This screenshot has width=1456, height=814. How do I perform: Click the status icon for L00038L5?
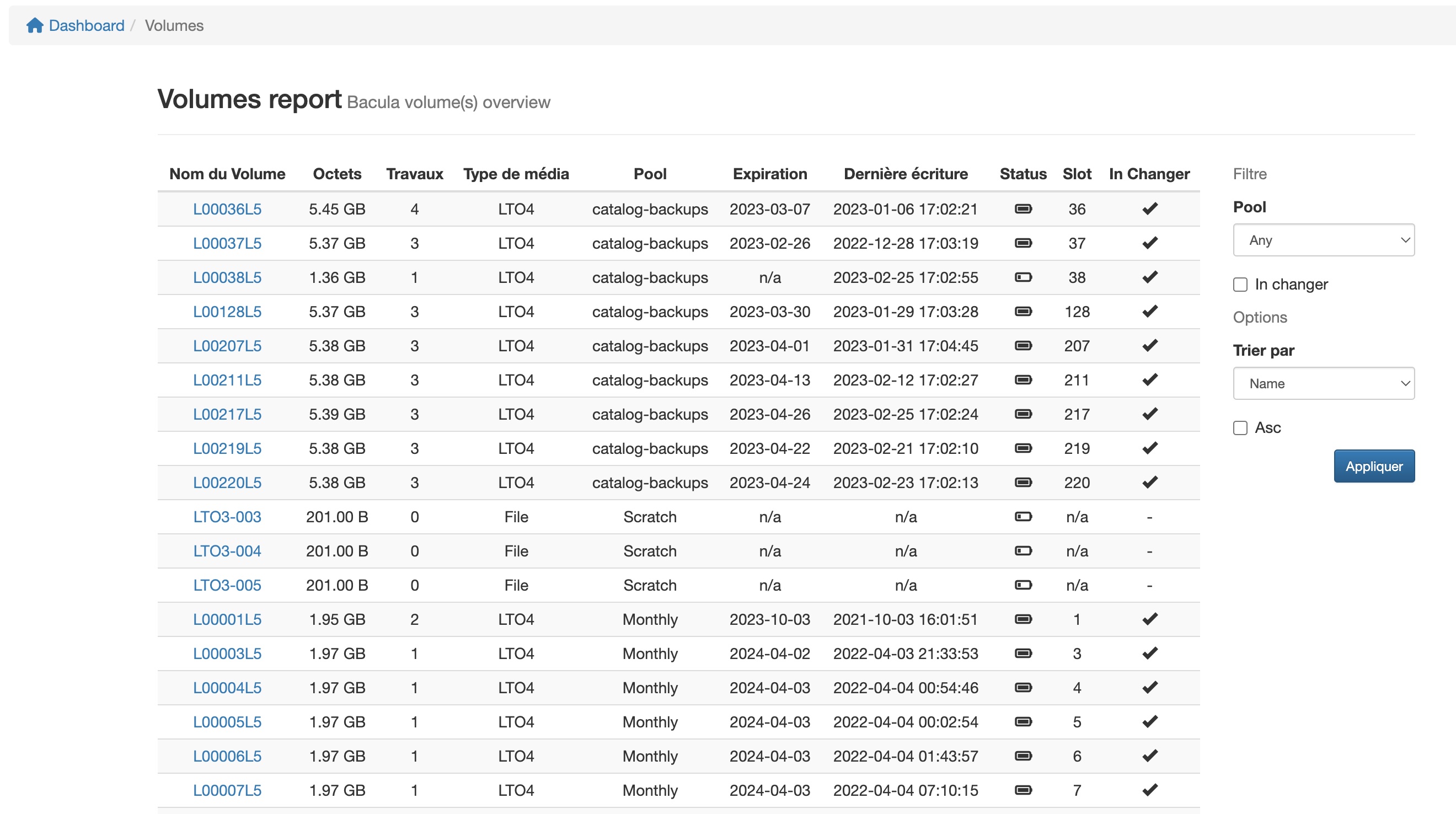(1023, 277)
